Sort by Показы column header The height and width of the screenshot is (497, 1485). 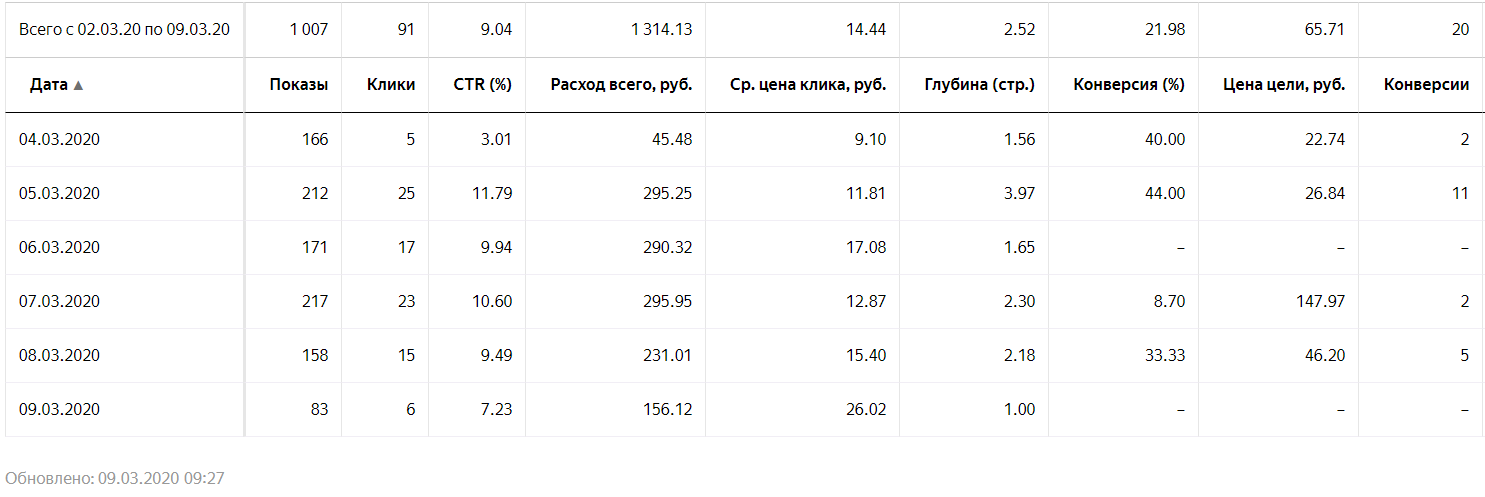pyautogui.click(x=298, y=85)
